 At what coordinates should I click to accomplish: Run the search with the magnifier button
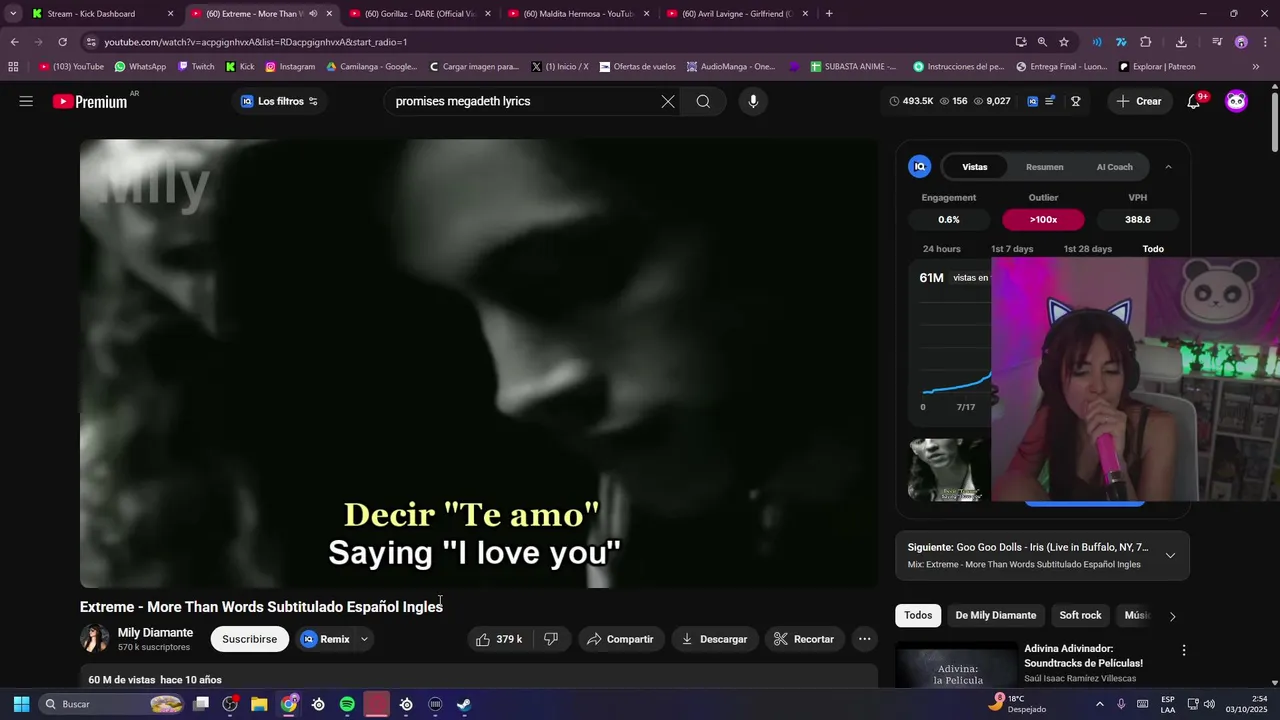[x=703, y=101]
